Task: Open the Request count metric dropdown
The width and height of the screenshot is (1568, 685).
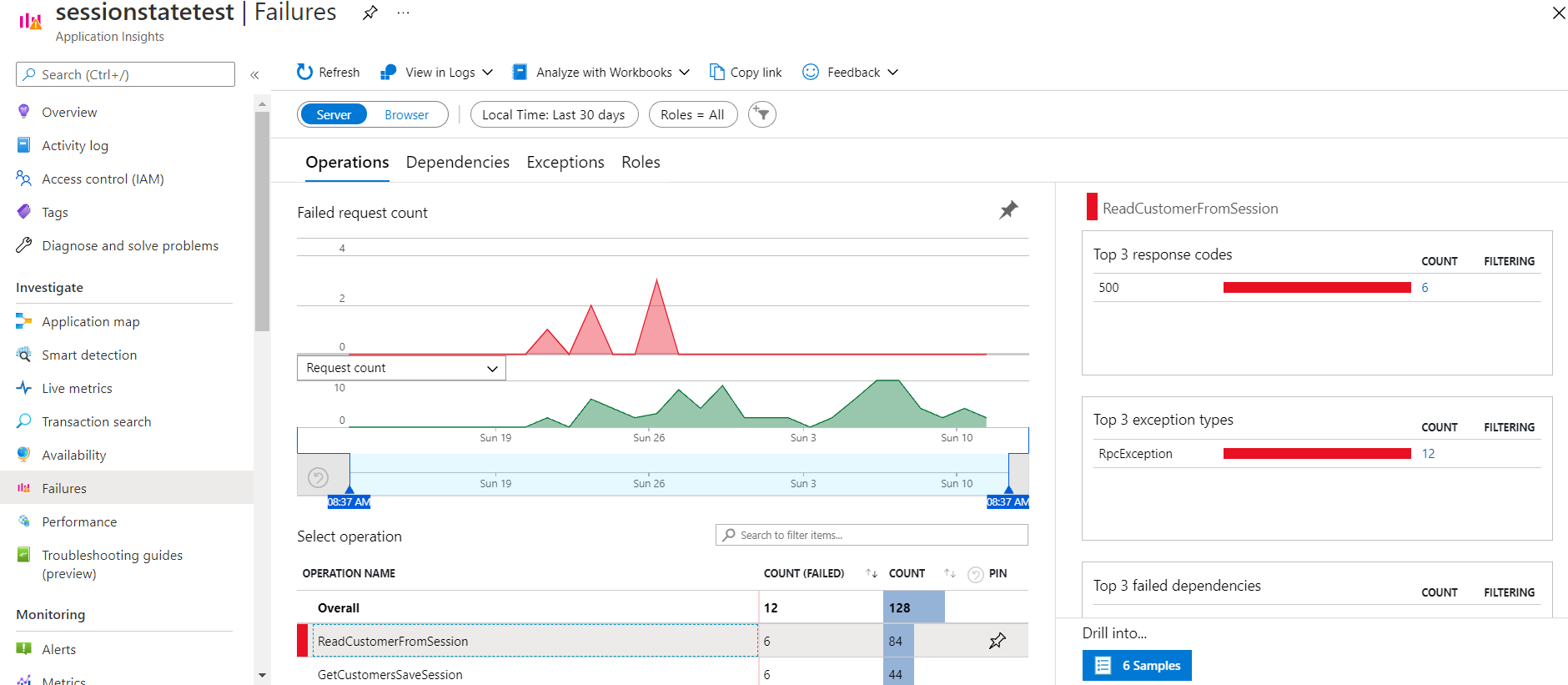Action: 401,368
